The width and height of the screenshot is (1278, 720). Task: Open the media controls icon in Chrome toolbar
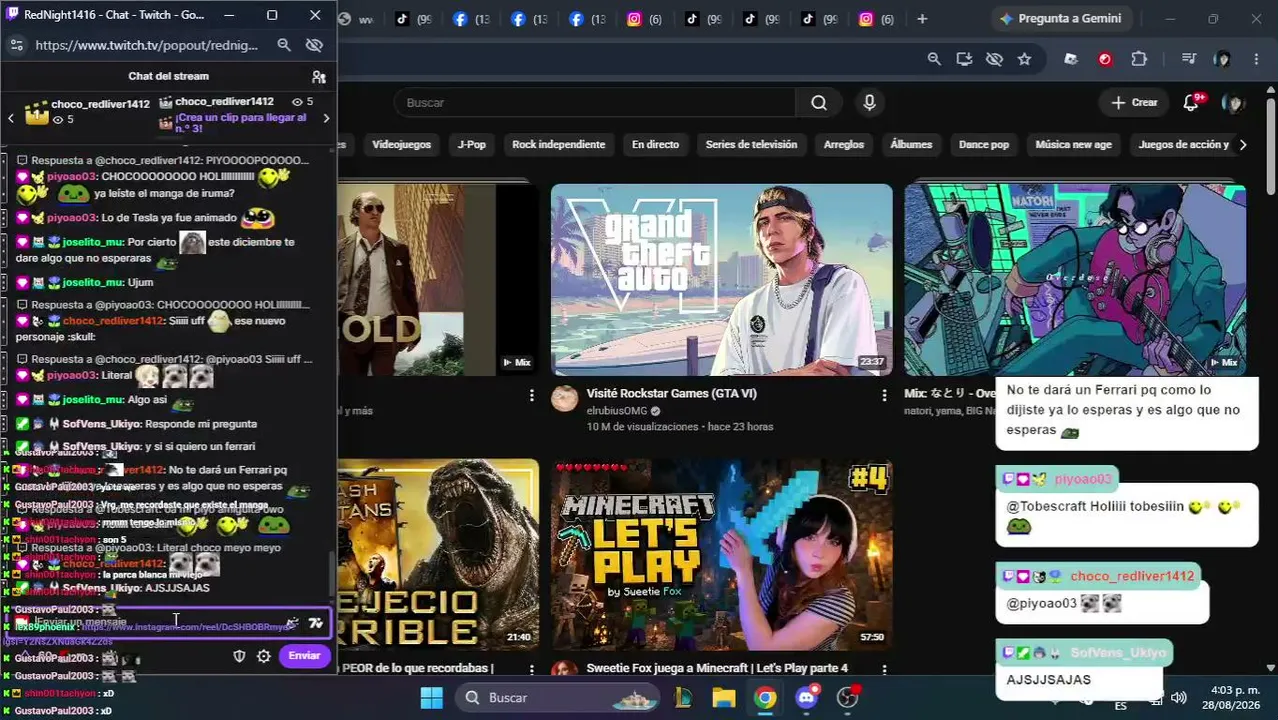click(1188, 59)
